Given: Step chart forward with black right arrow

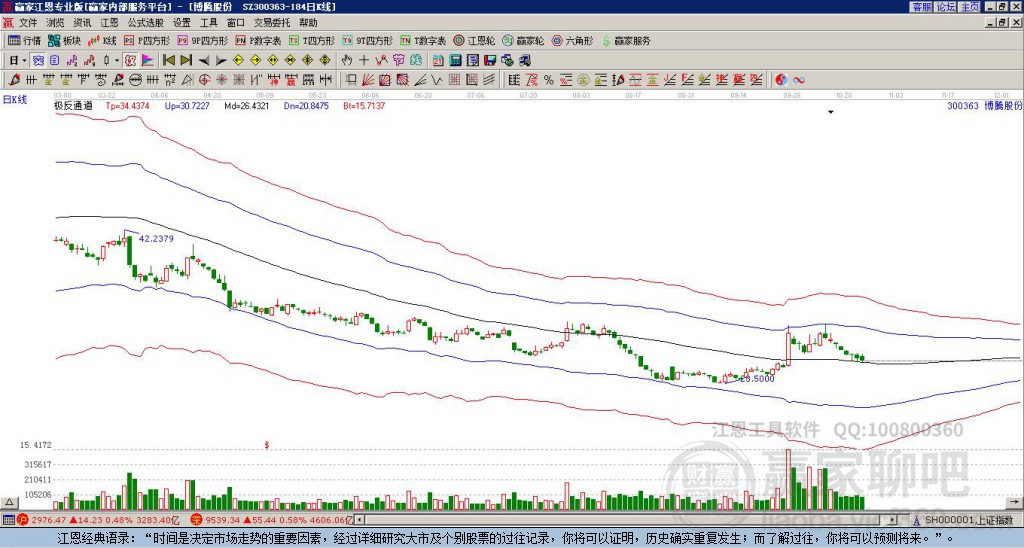Looking at the screenshot, I should point(221,61).
